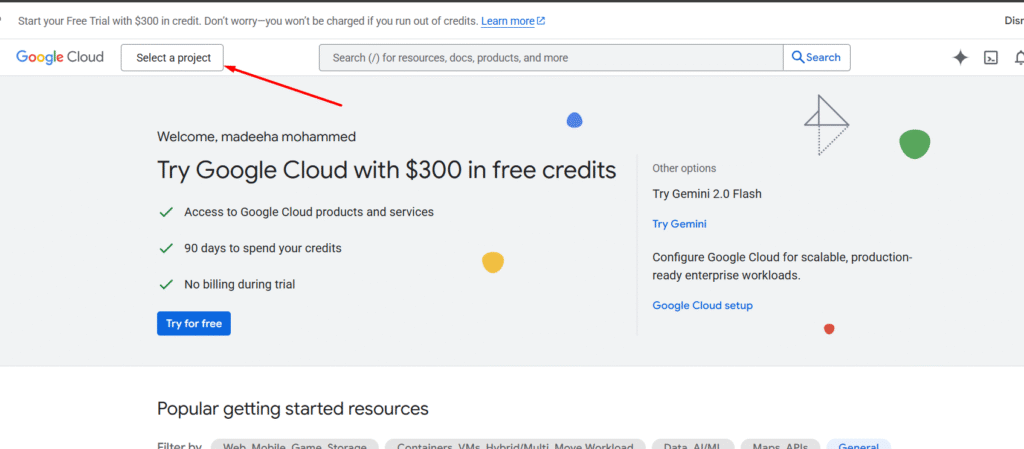
Task: Dismiss the free trial banner
Action: click(x=1014, y=21)
